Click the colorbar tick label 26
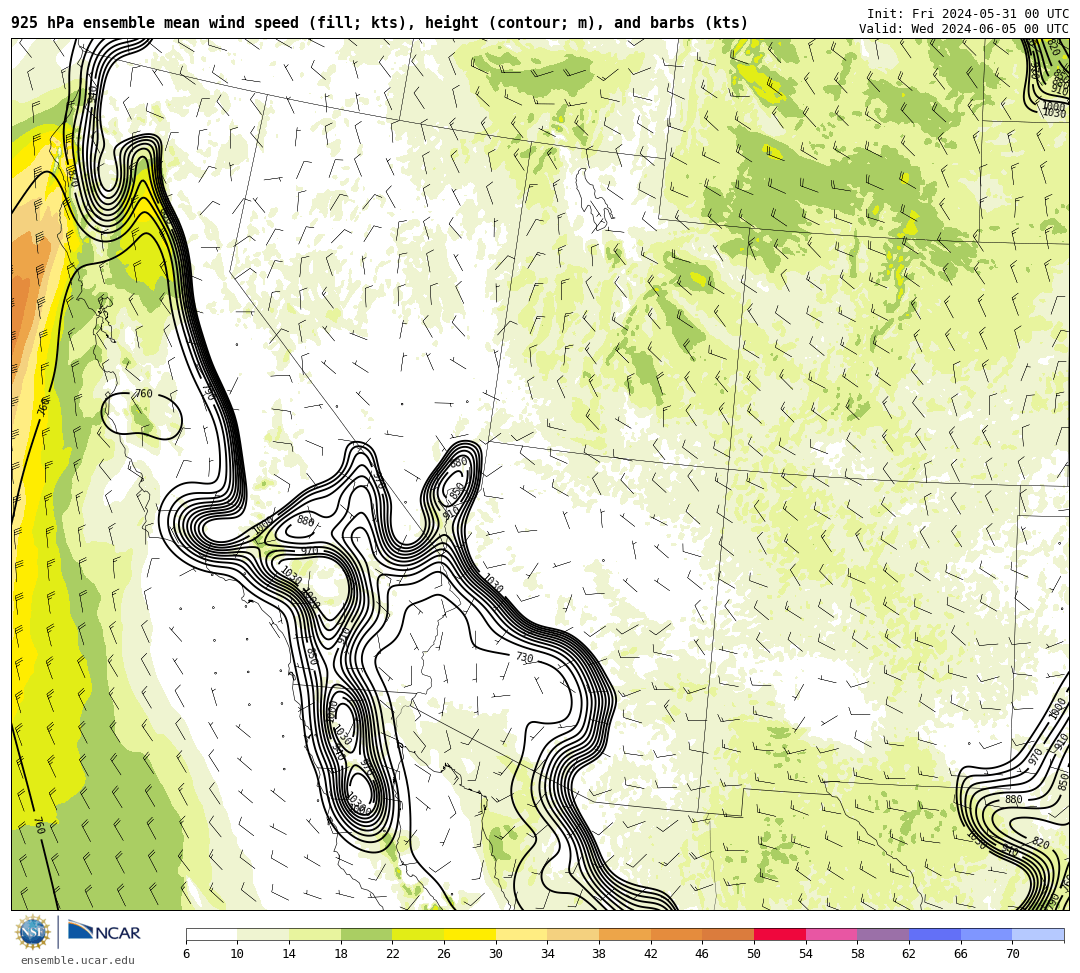 point(444,954)
